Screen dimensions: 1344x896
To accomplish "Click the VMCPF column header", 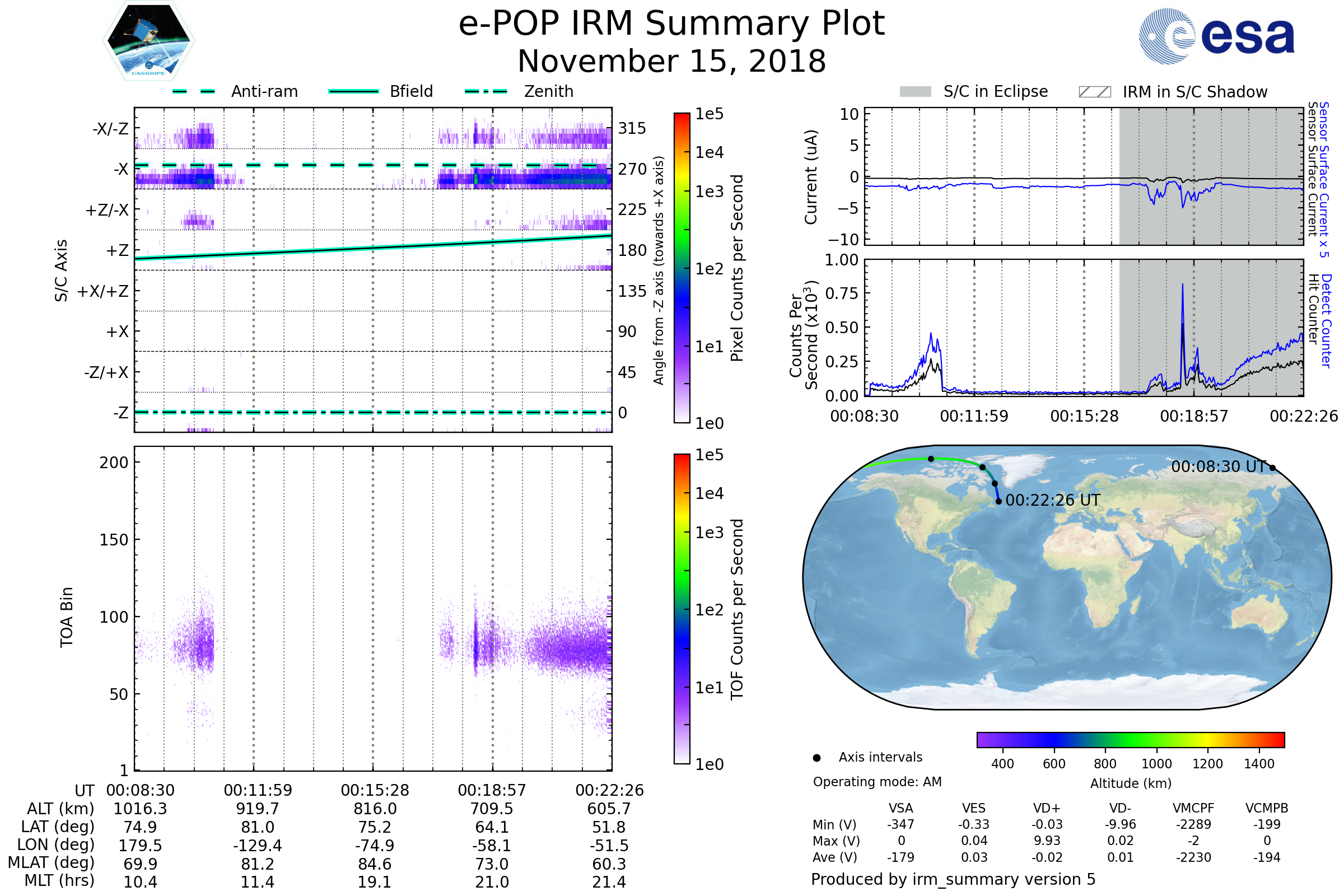I will 1193,808.
